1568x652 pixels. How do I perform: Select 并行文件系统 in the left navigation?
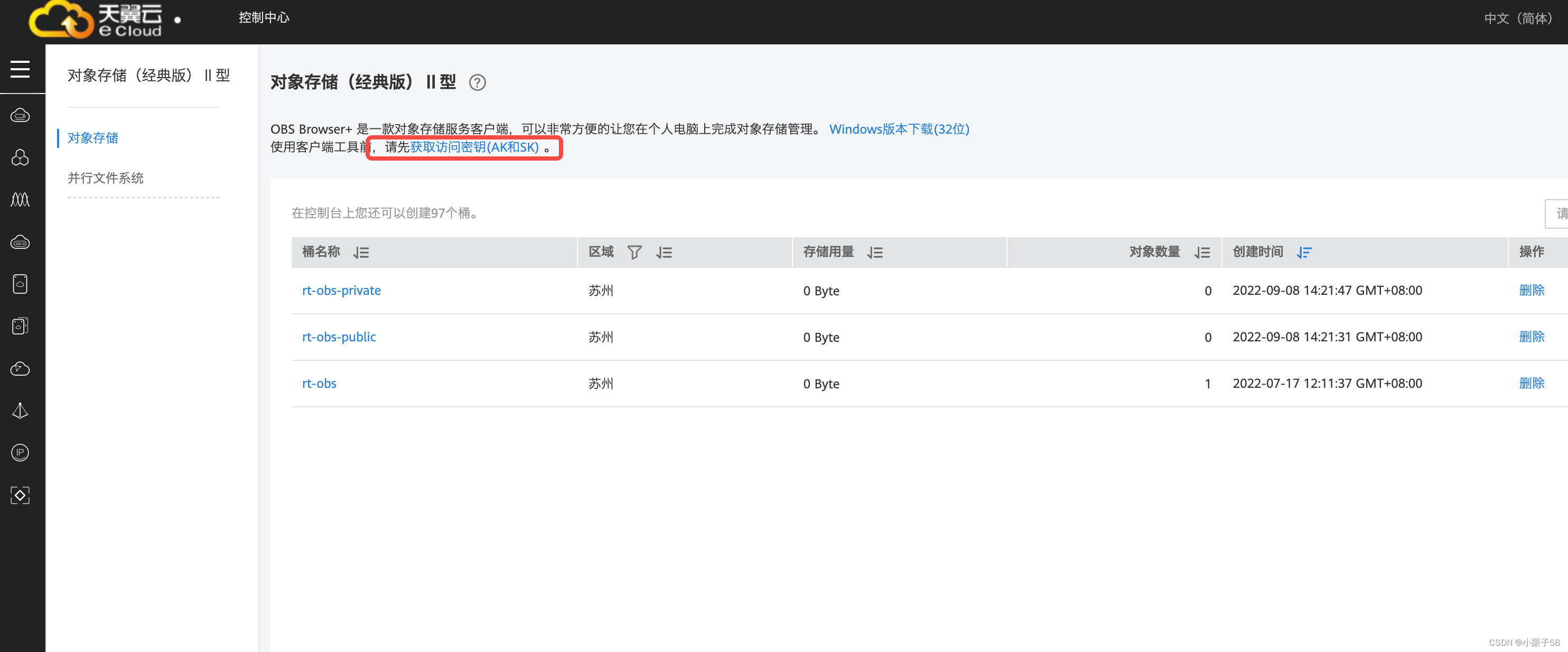(x=105, y=178)
